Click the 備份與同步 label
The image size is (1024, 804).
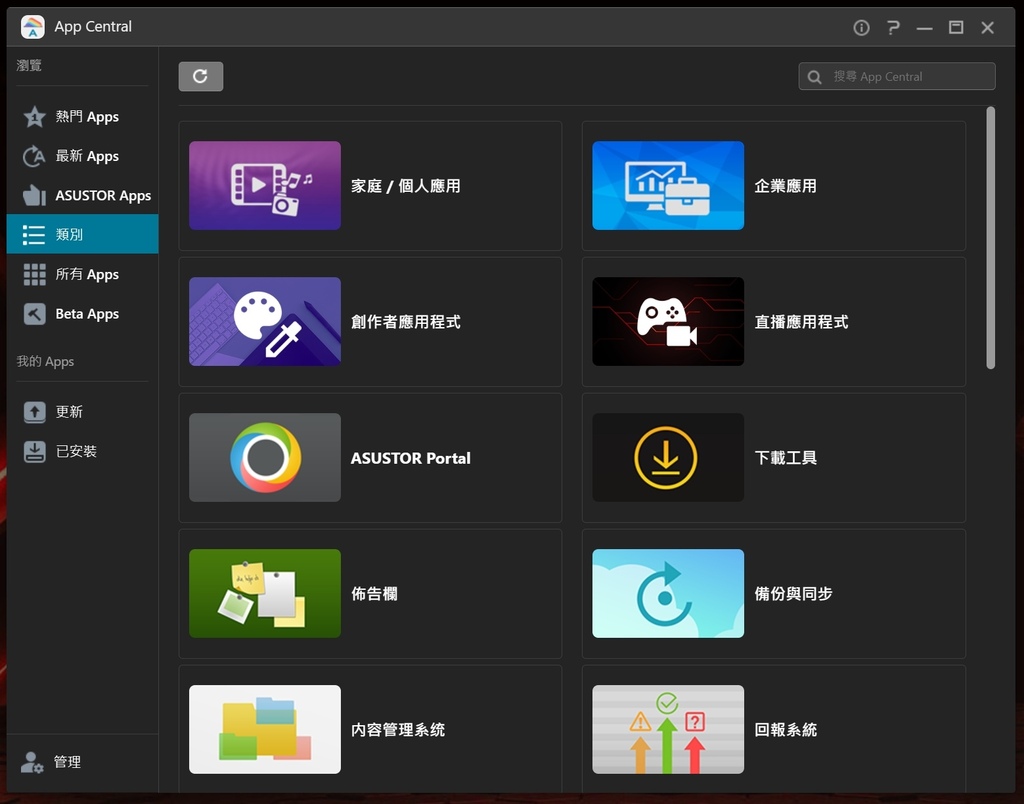click(793, 594)
